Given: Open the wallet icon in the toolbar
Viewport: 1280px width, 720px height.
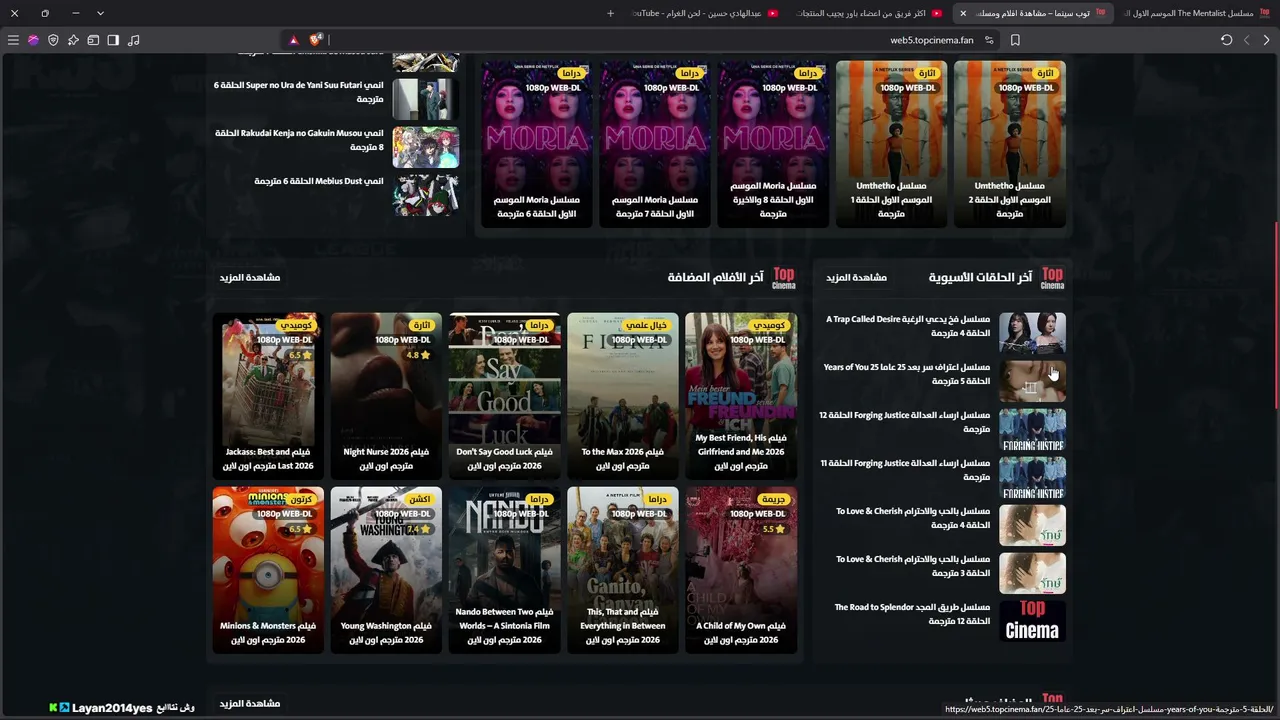Looking at the screenshot, I should pos(93,40).
